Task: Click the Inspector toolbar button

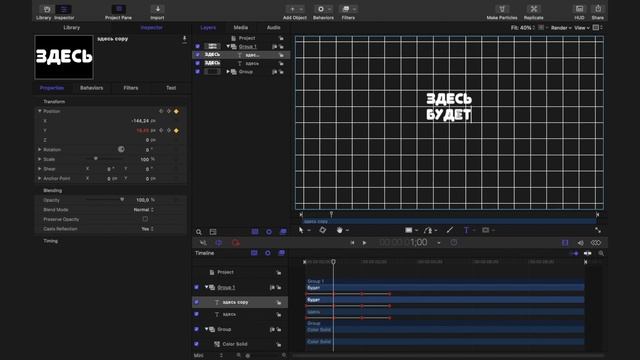Action: tap(64, 9)
